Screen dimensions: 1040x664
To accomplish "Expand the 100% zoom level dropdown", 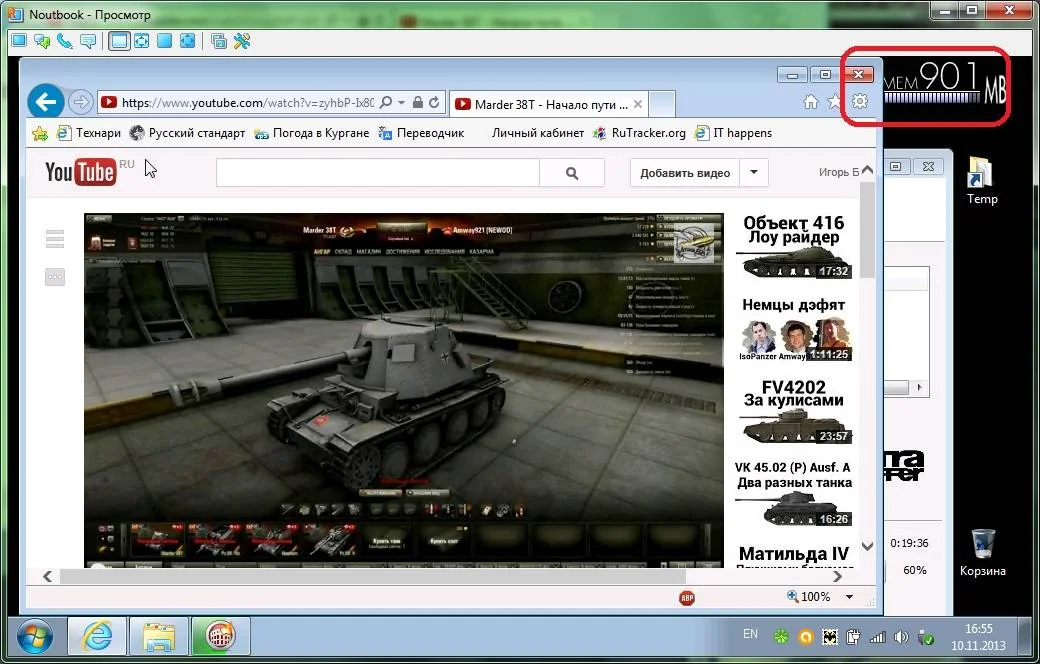I will tap(849, 597).
